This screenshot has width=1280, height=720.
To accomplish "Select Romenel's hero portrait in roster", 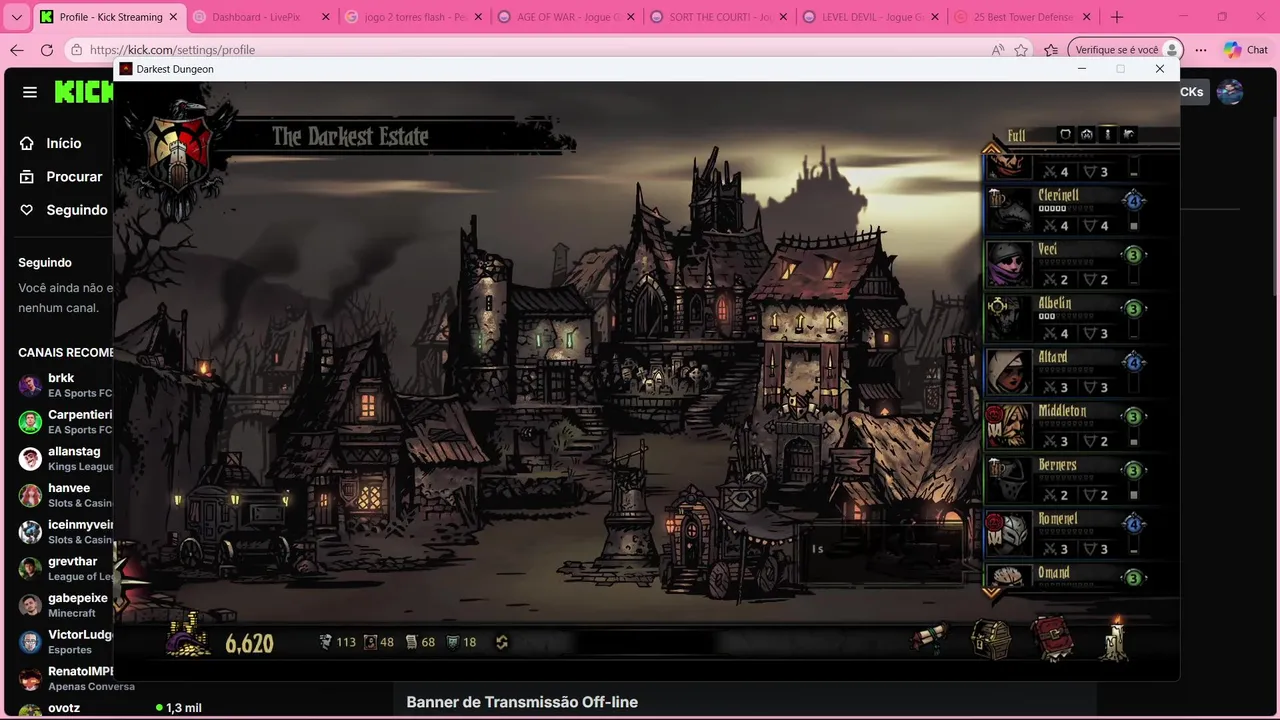I will 1009,534.
